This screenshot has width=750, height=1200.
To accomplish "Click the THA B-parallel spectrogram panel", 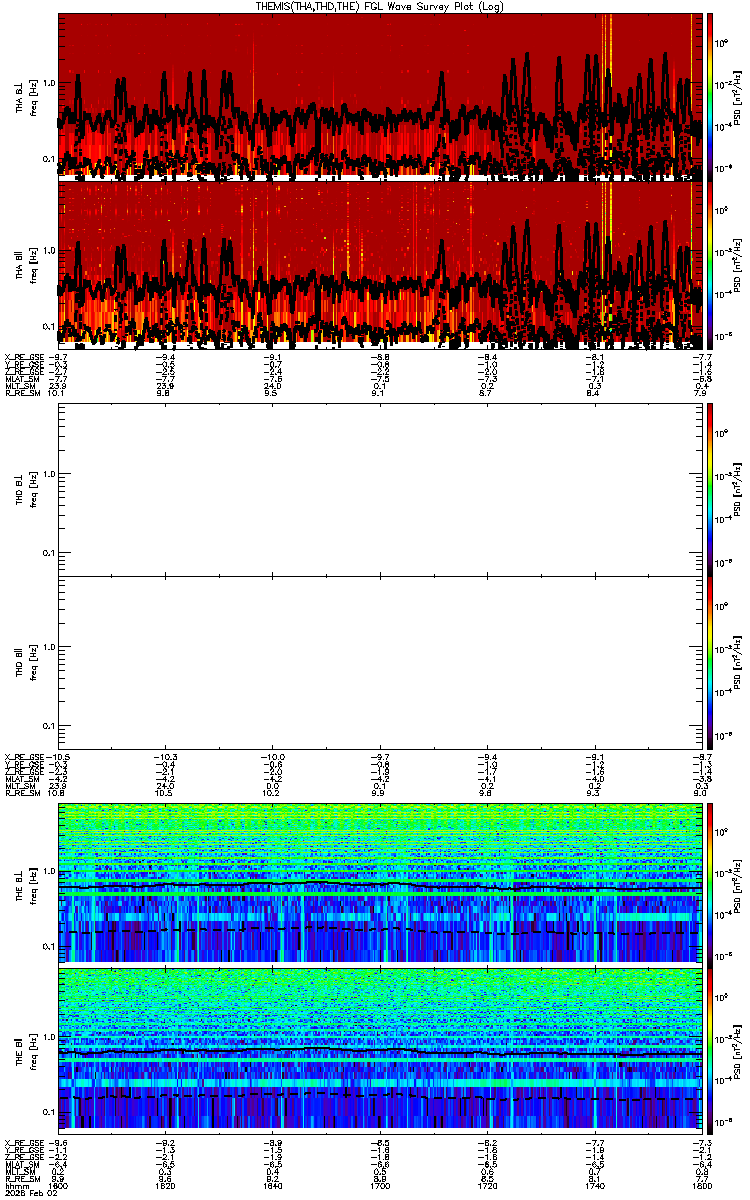I will coord(381,264).
